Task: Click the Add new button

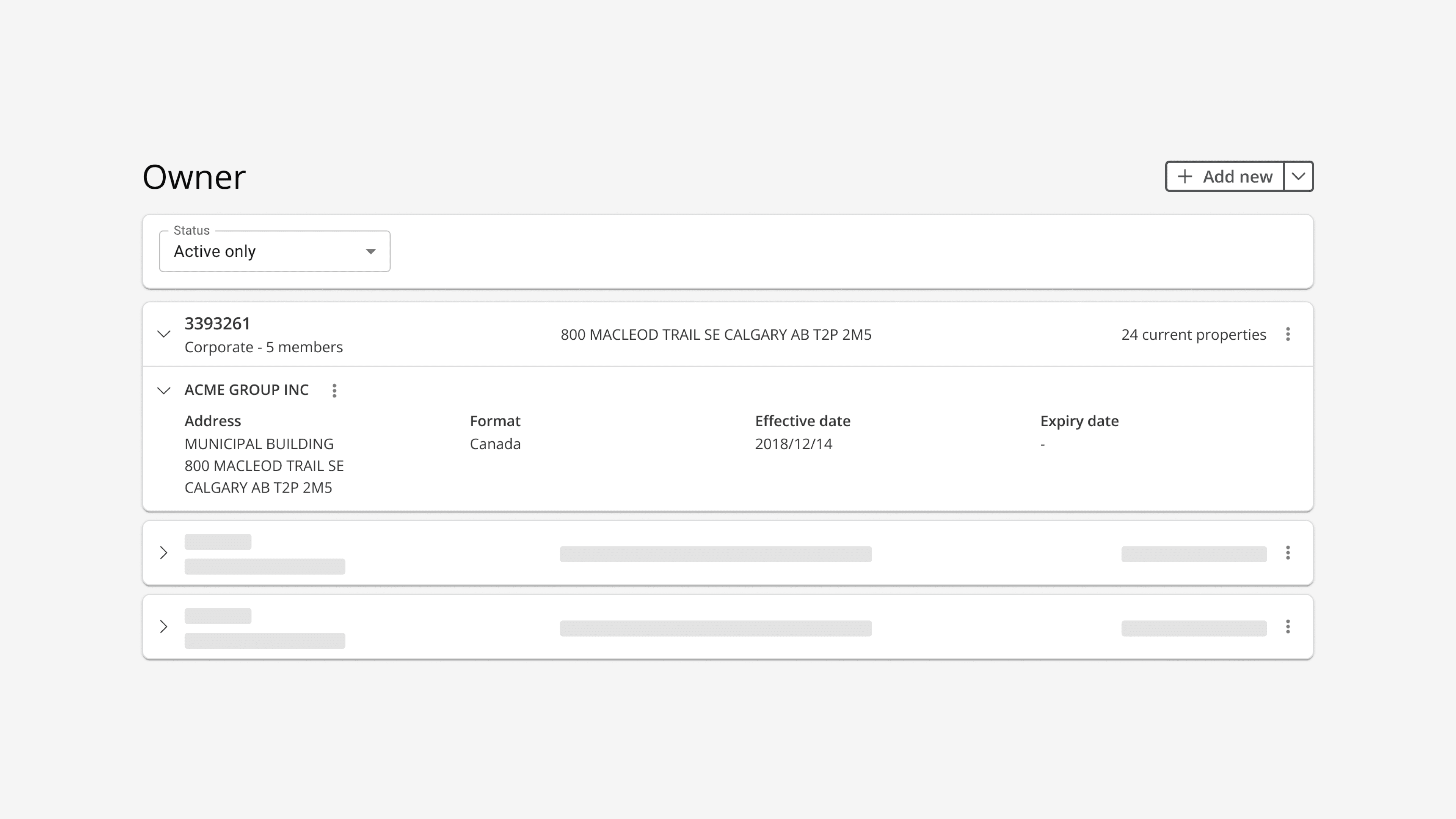Action: tap(1225, 176)
